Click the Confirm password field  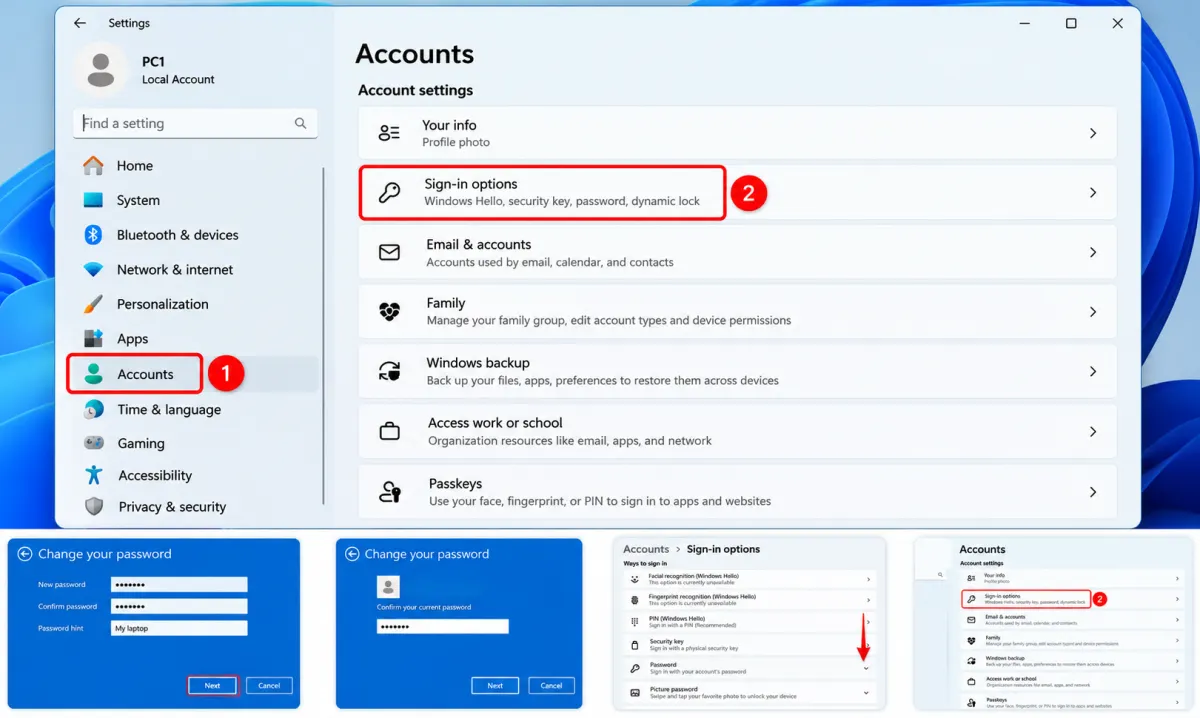[179, 606]
